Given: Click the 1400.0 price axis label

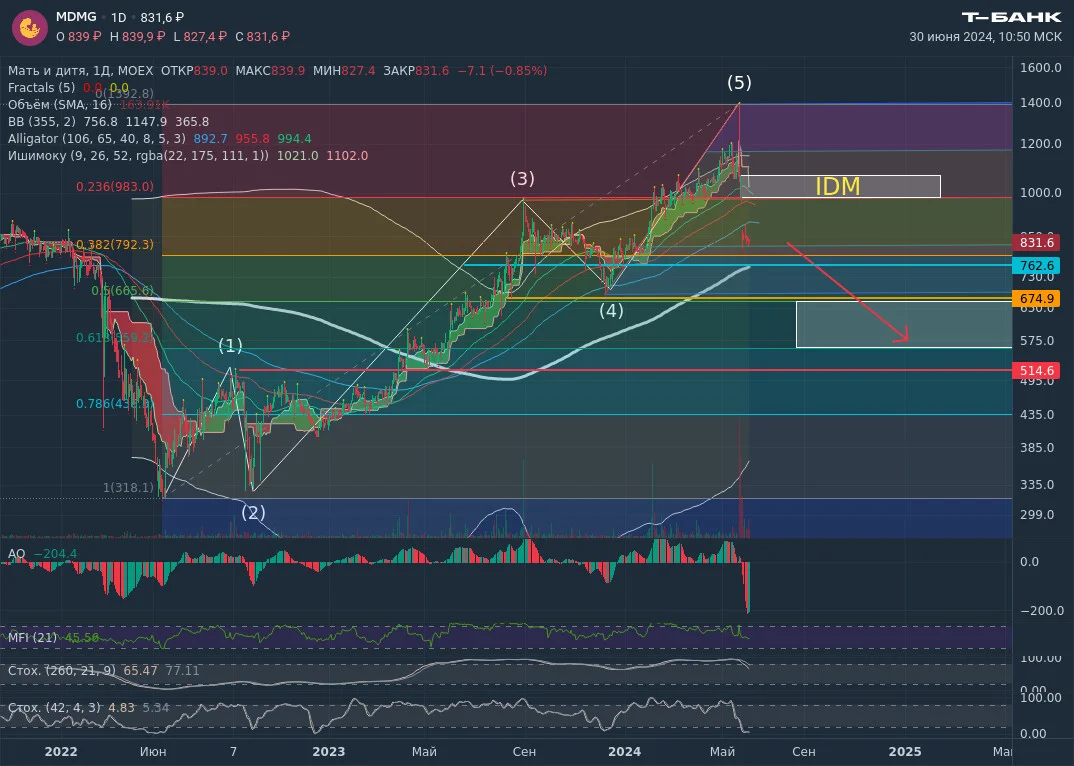Looking at the screenshot, I should coord(1040,103).
